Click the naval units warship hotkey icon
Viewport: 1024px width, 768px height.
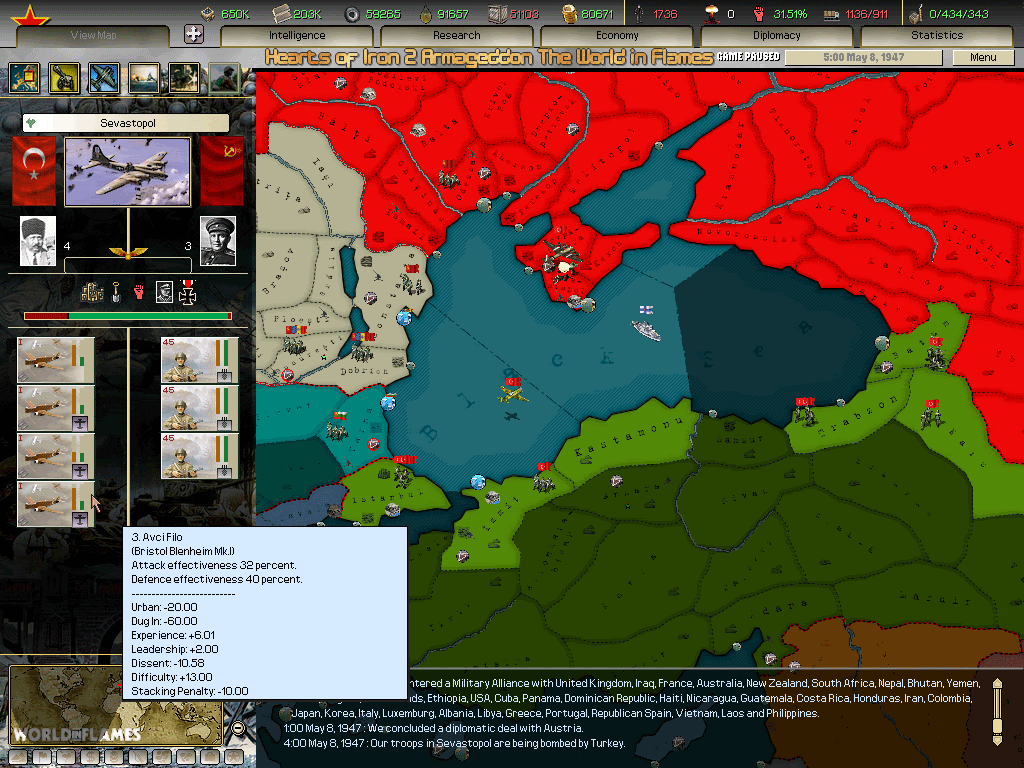click(x=143, y=78)
